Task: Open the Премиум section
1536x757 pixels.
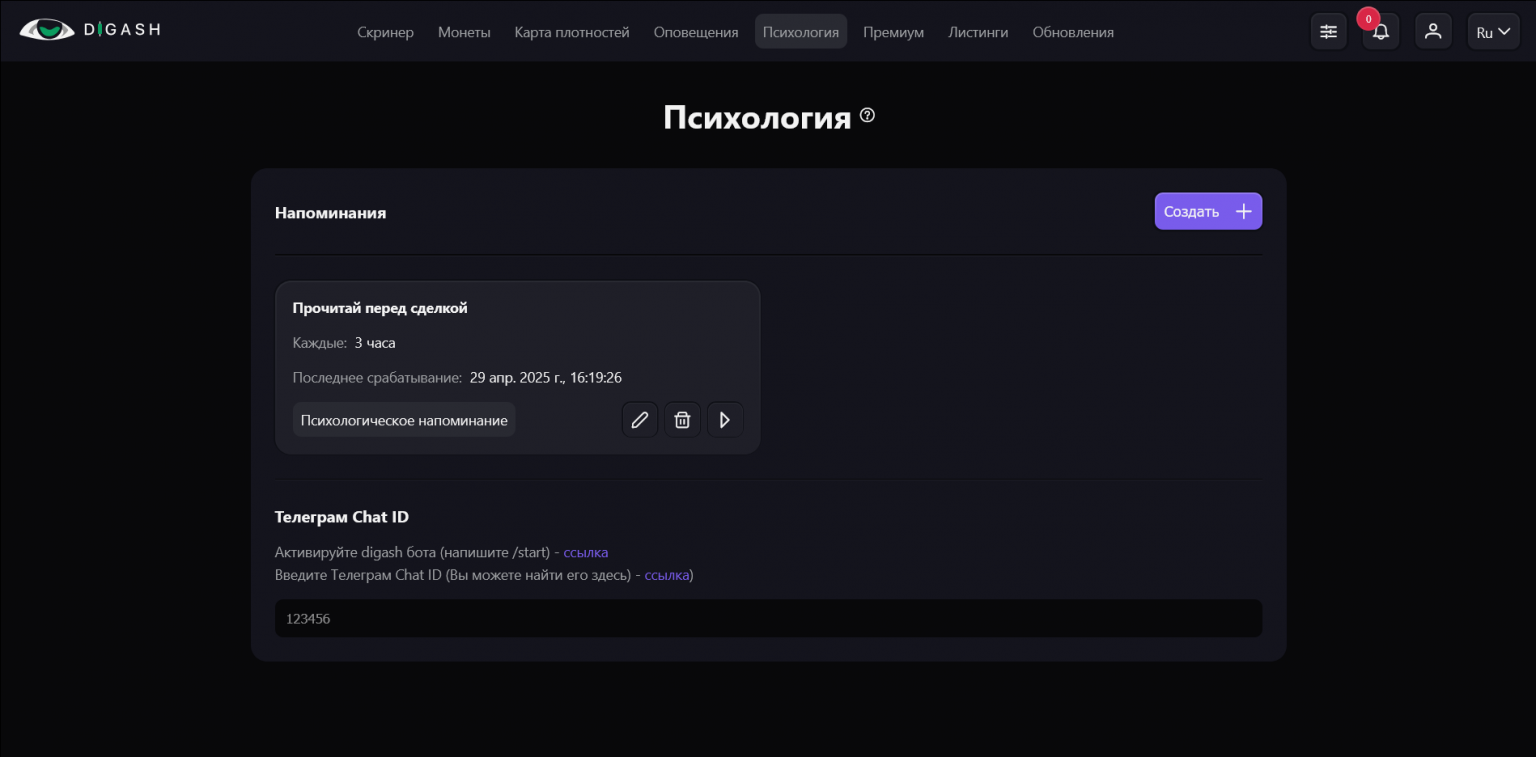Action: point(893,32)
